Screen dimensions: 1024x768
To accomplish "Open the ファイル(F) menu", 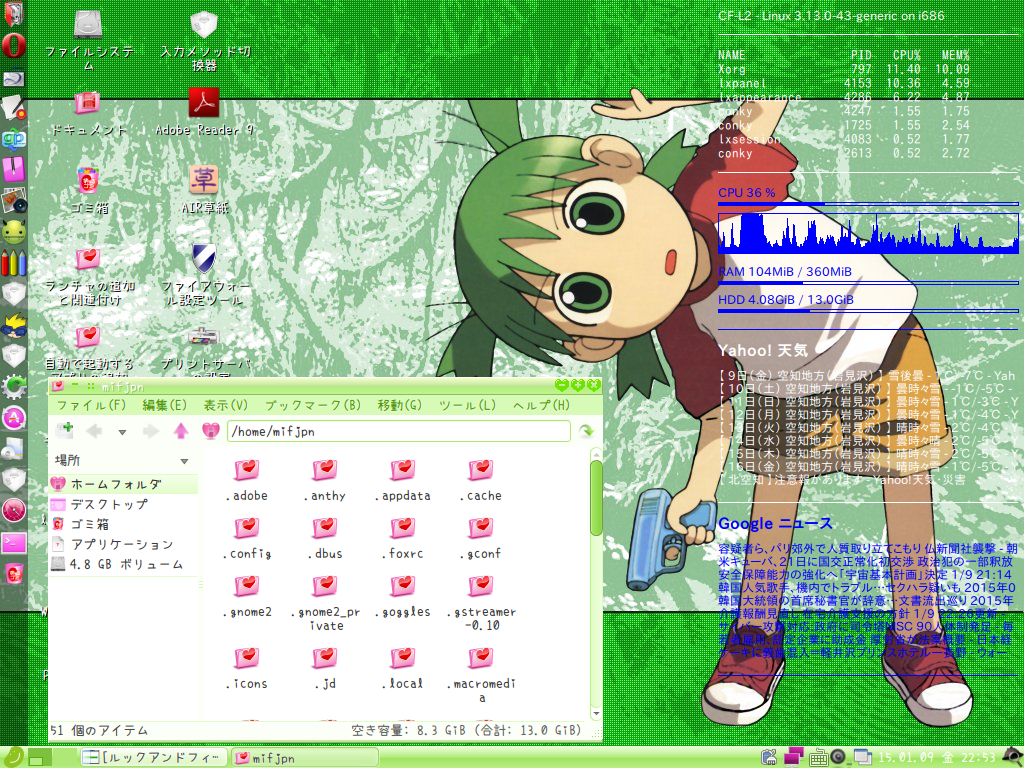I will (x=91, y=406).
